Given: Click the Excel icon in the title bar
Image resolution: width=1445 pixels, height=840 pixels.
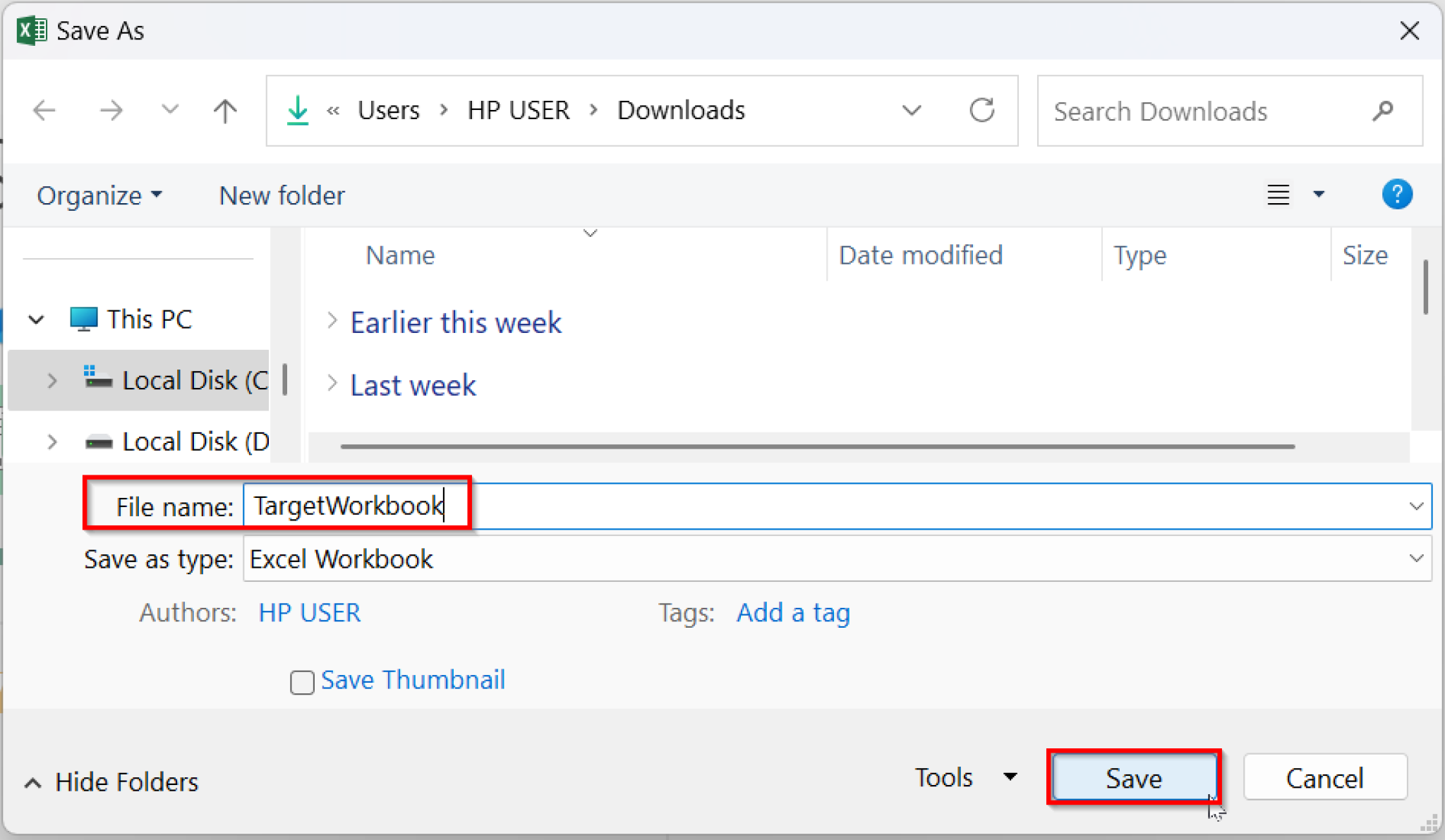Looking at the screenshot, I should tap(30, 30).
